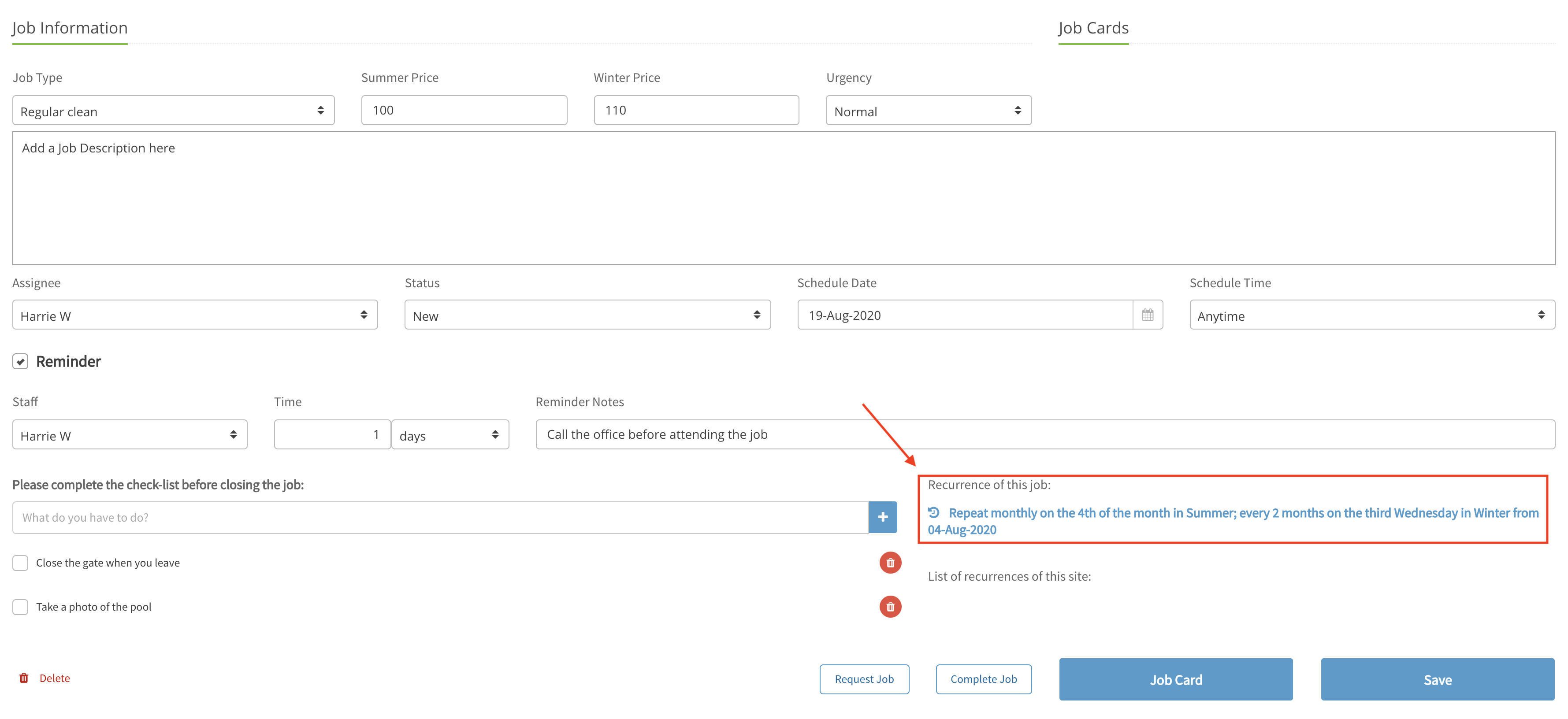Check 'Take a photo of the pool'

pyautogui.click(x=20, y=607)
